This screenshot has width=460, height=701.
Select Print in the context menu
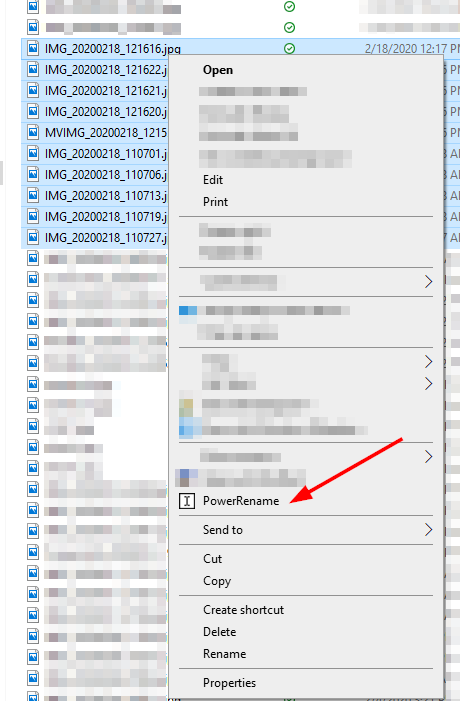215,202
